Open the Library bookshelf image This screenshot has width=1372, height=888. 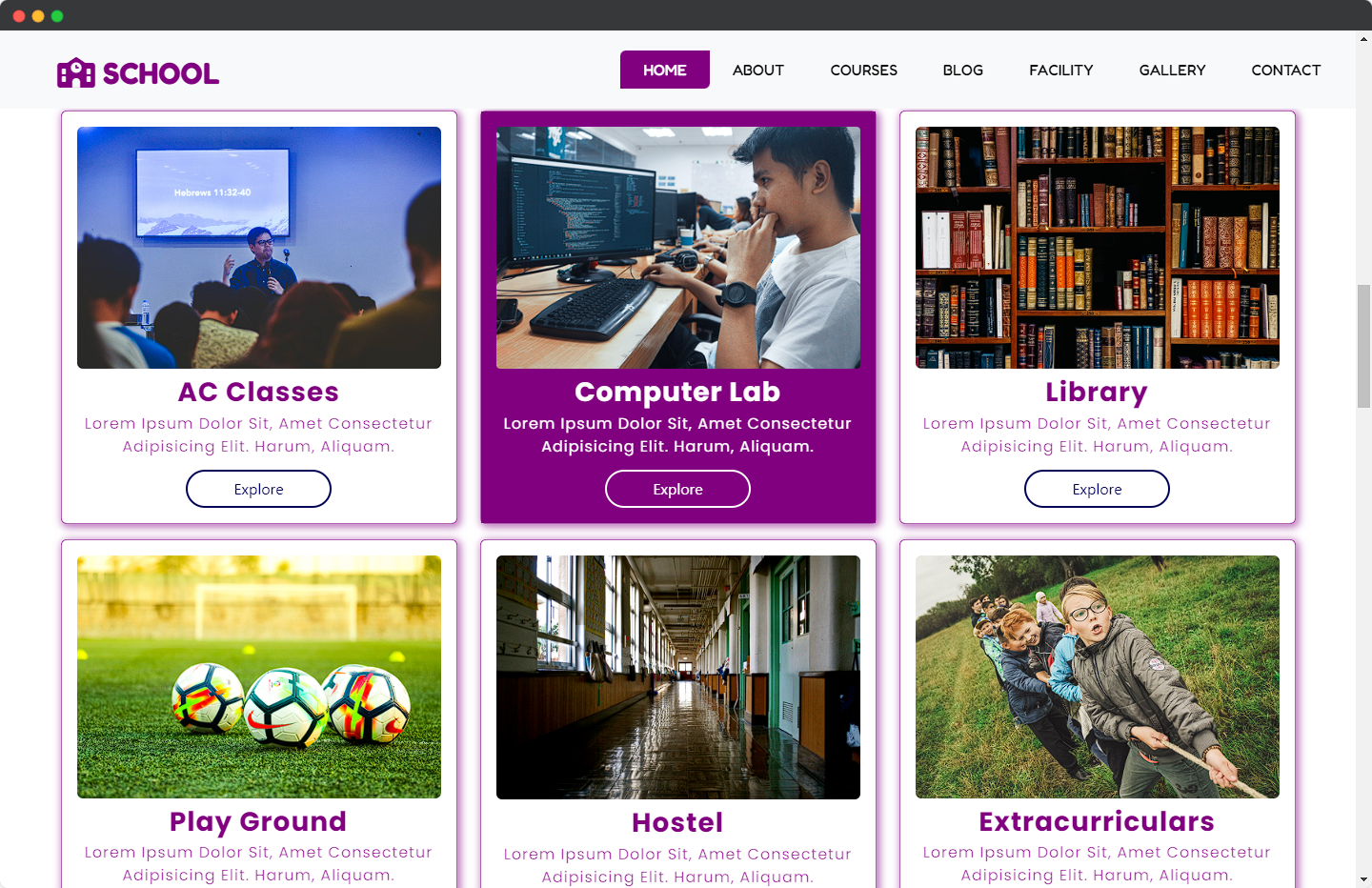1098,248
